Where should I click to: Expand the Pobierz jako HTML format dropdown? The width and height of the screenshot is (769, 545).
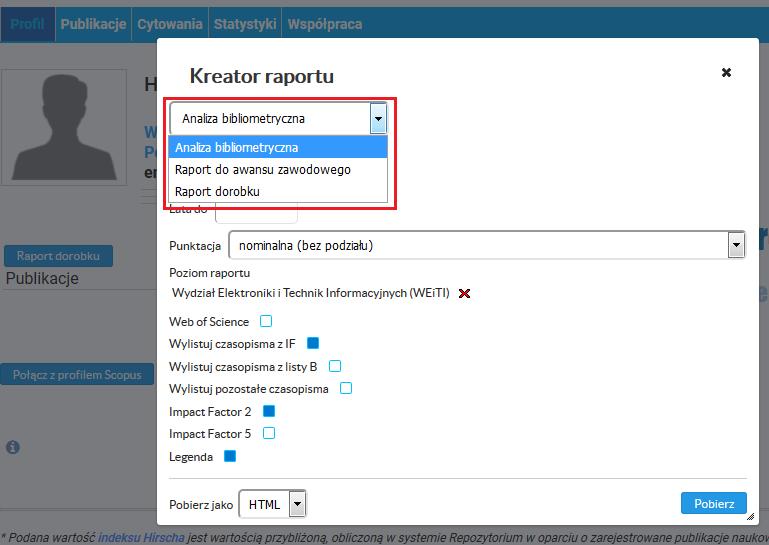pos(297,504)
